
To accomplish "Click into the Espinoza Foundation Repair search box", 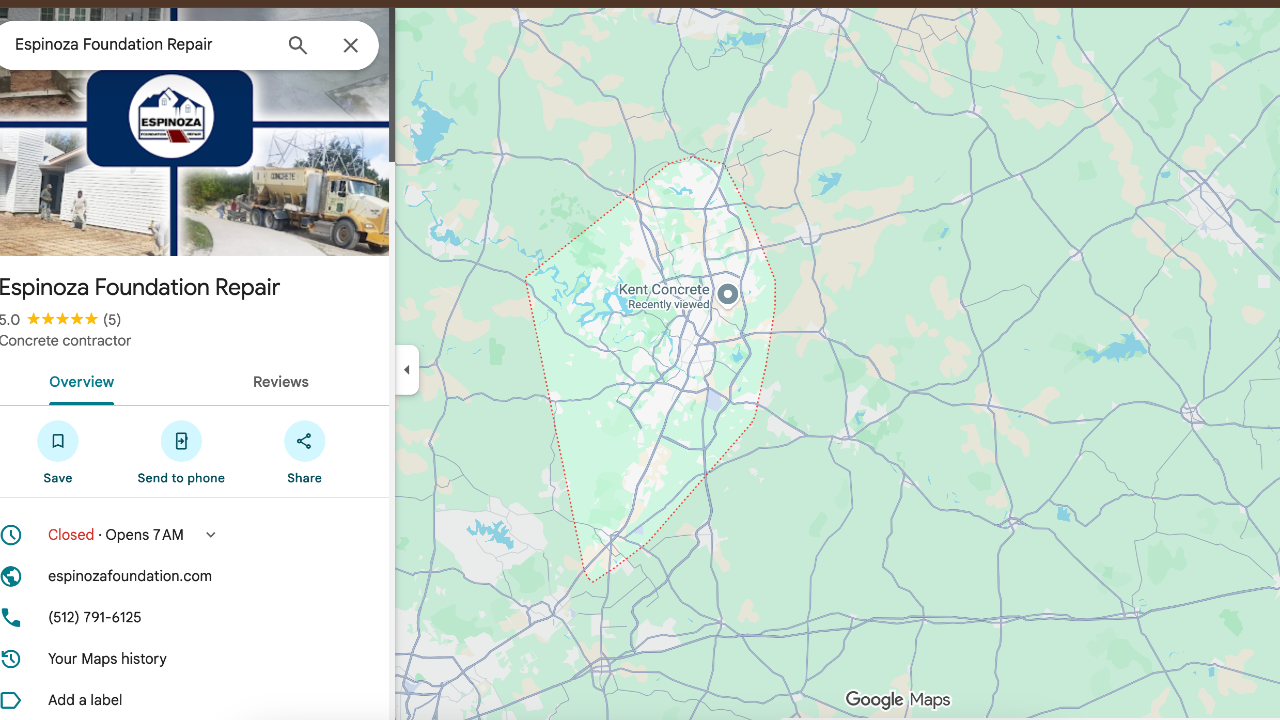I will coord(140,45).
